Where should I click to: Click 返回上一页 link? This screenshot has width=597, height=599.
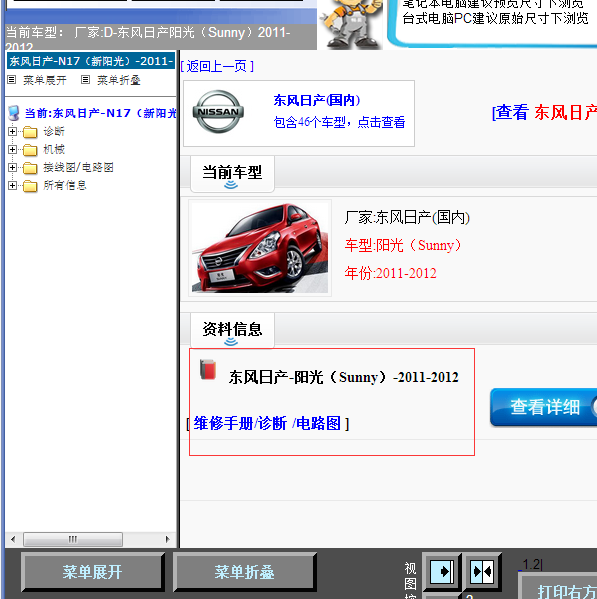(217, 66)
